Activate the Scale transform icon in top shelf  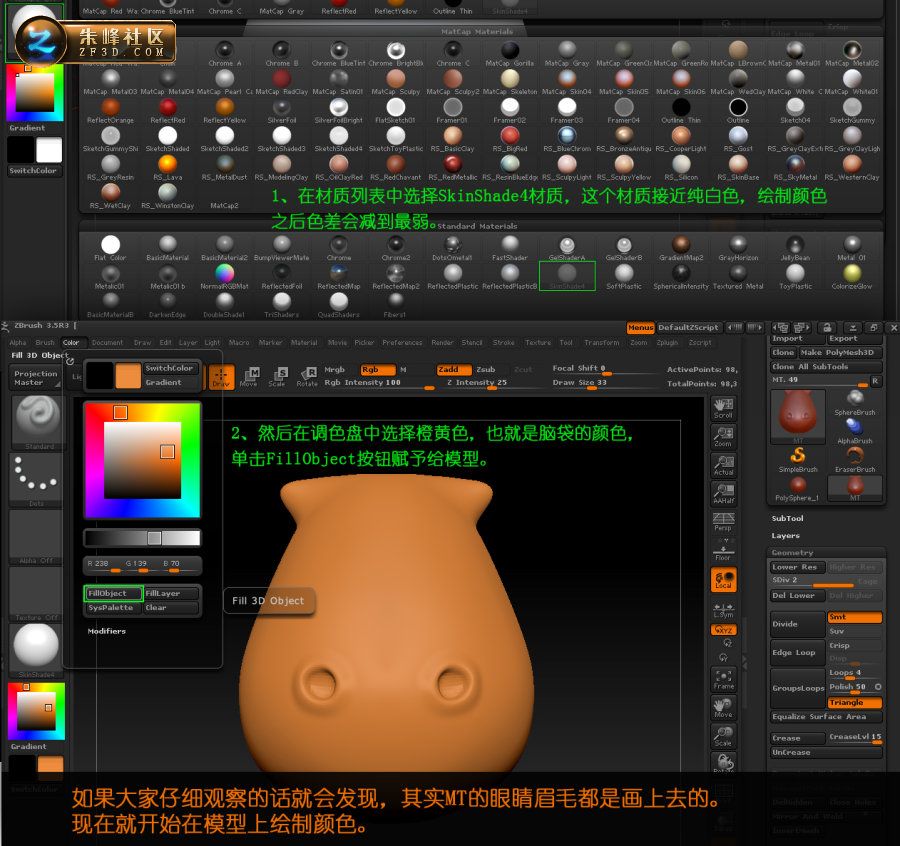277,377
